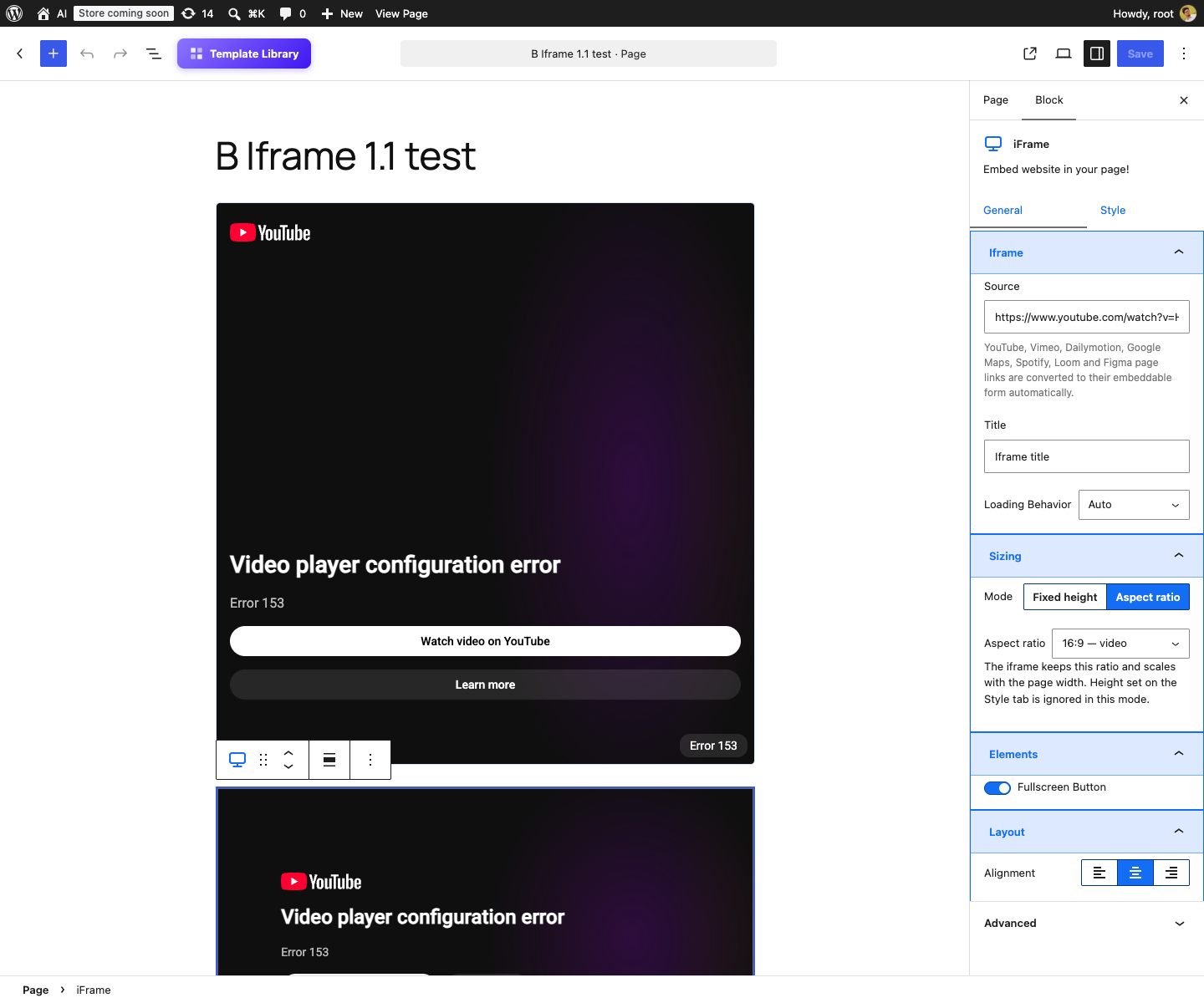This screenshot has height=1003, width=1204.
Task: Save the page
Action: coord(1140,53)
